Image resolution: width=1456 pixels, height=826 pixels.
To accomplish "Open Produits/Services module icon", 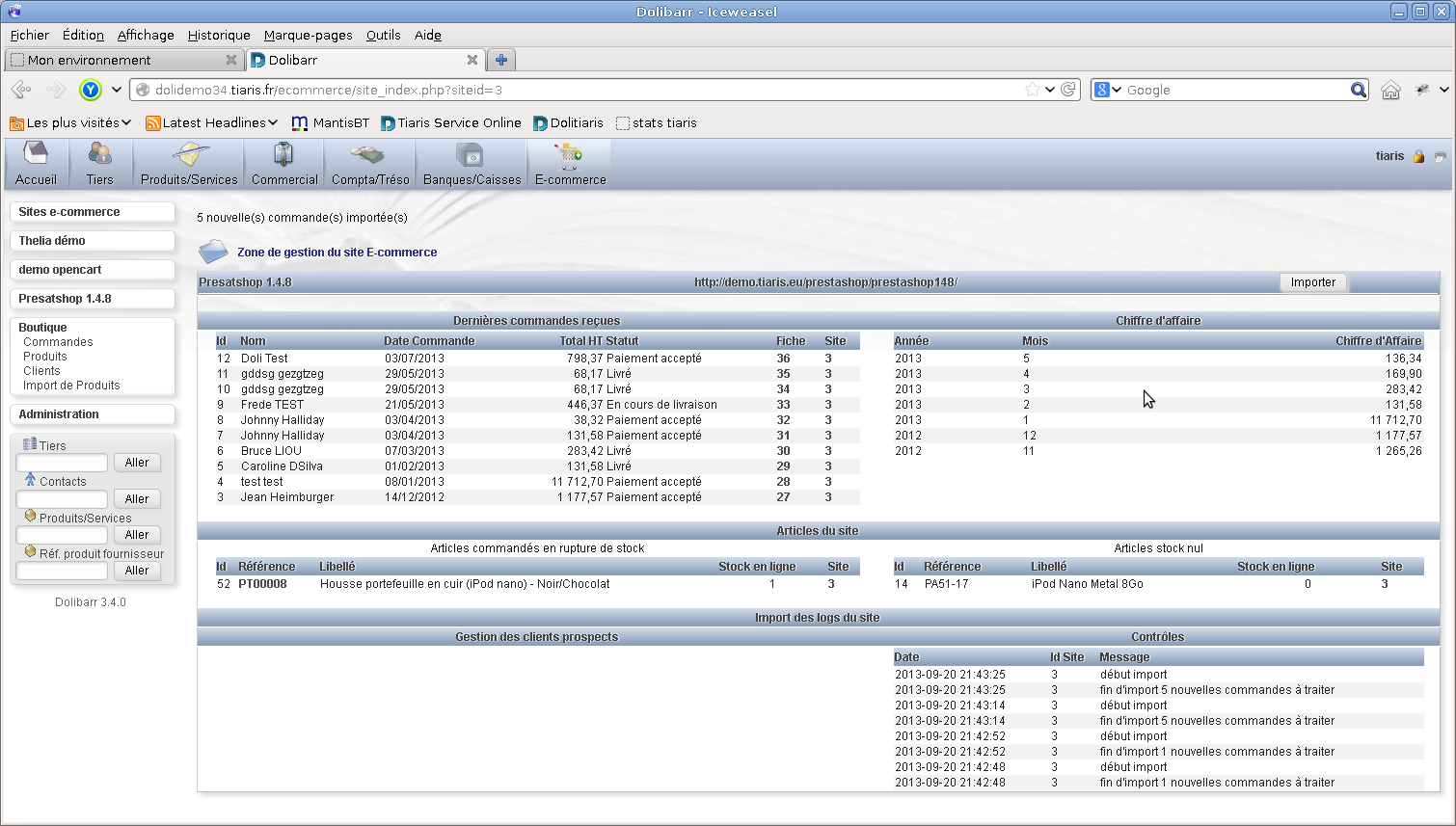I will click(189, 155).
